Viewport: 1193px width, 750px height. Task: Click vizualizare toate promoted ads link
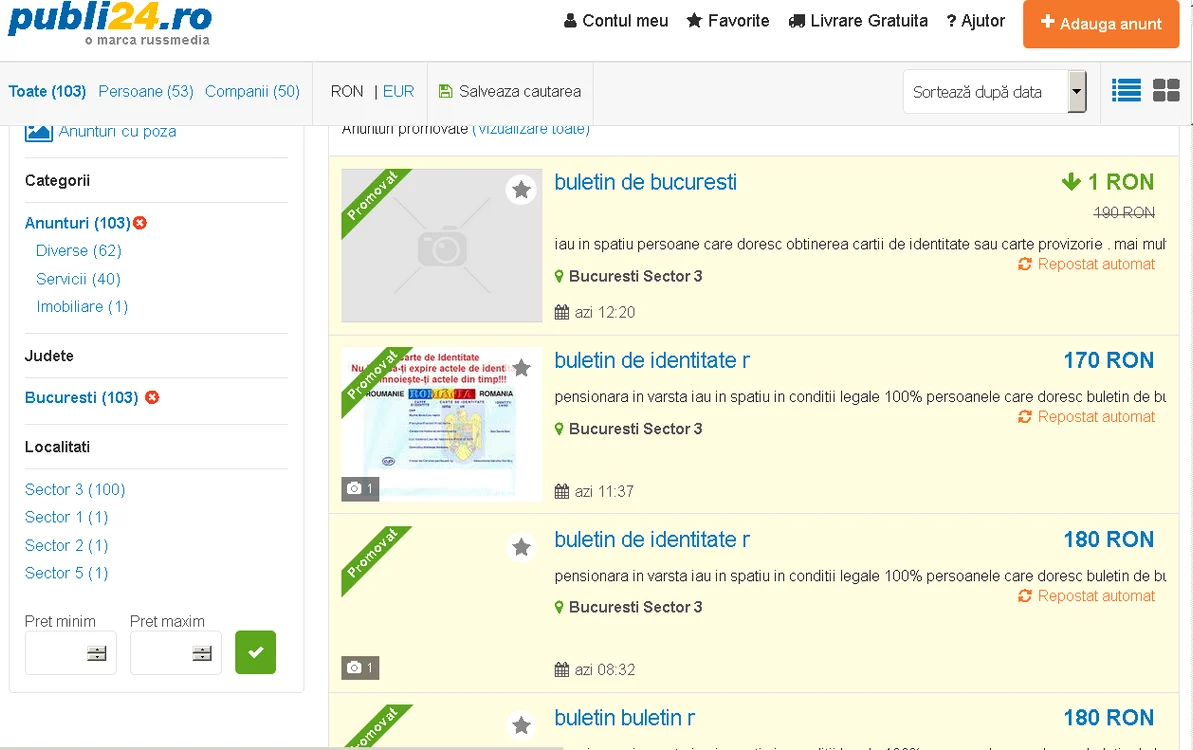(531, 129)
